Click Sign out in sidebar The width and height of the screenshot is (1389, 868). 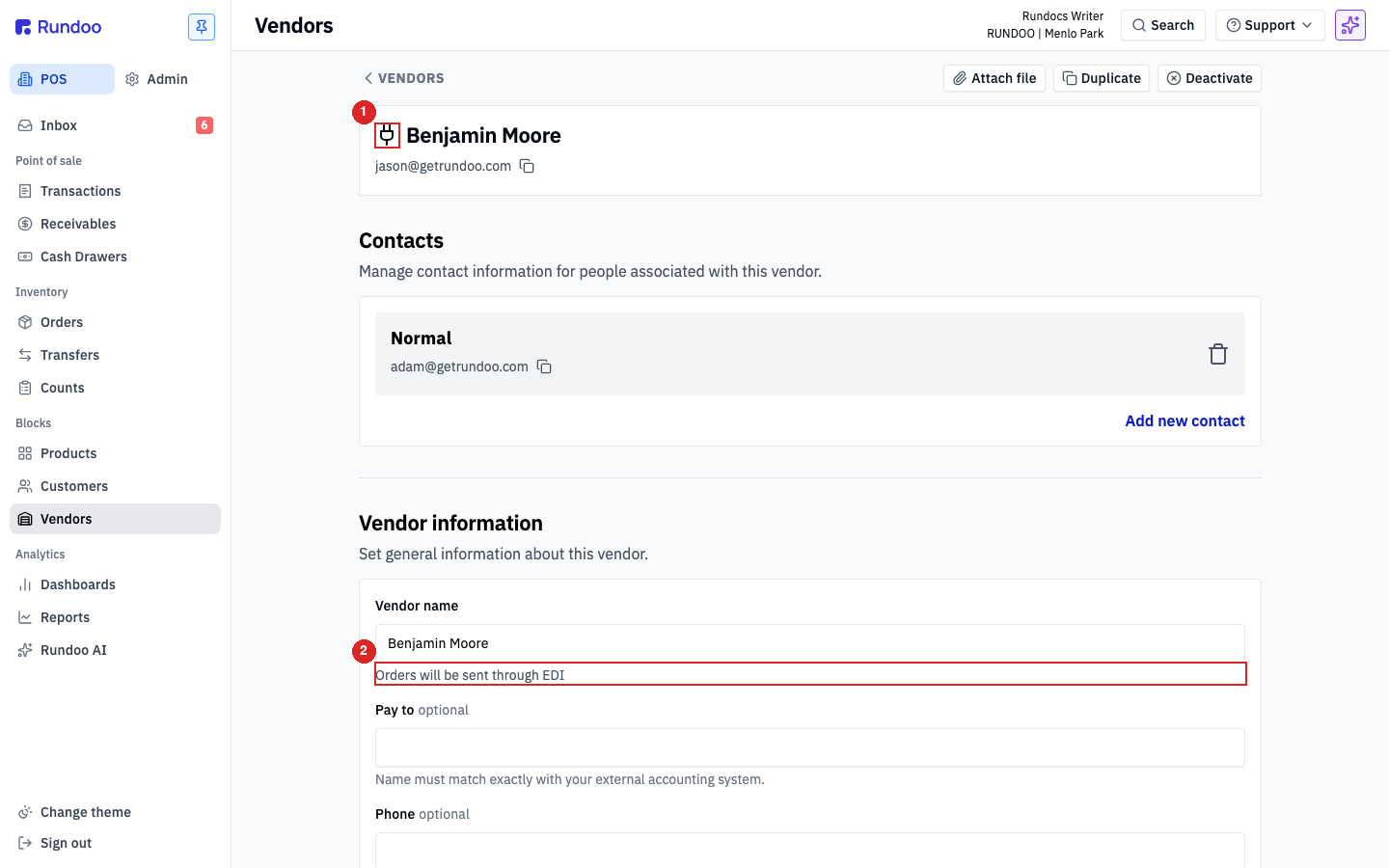click(x=115, y=843)
